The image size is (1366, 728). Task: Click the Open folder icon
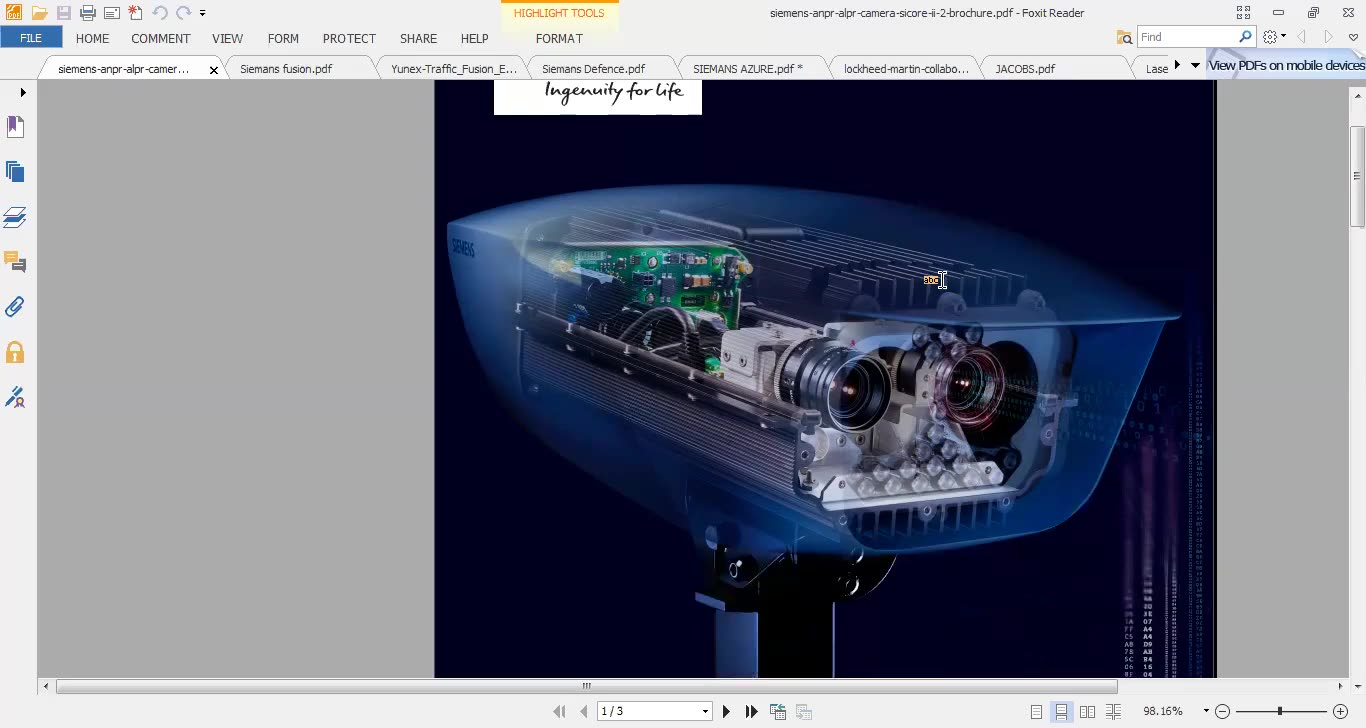point(39,13)
